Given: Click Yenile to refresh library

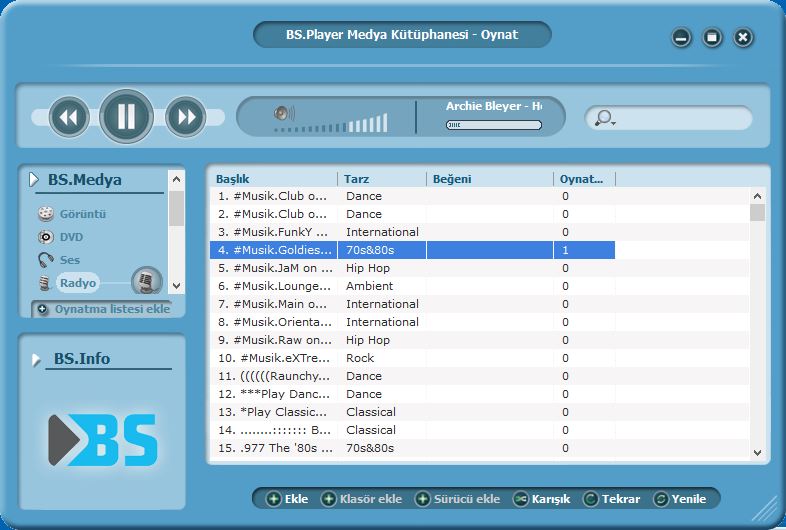Looking at the screenshot, I should (x=680, y=499).
